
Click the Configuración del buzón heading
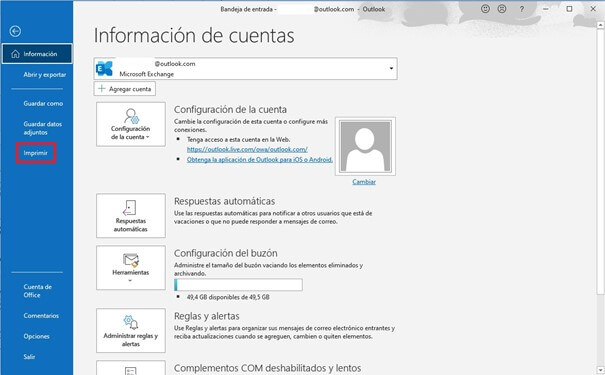click(x=225, y=253)
